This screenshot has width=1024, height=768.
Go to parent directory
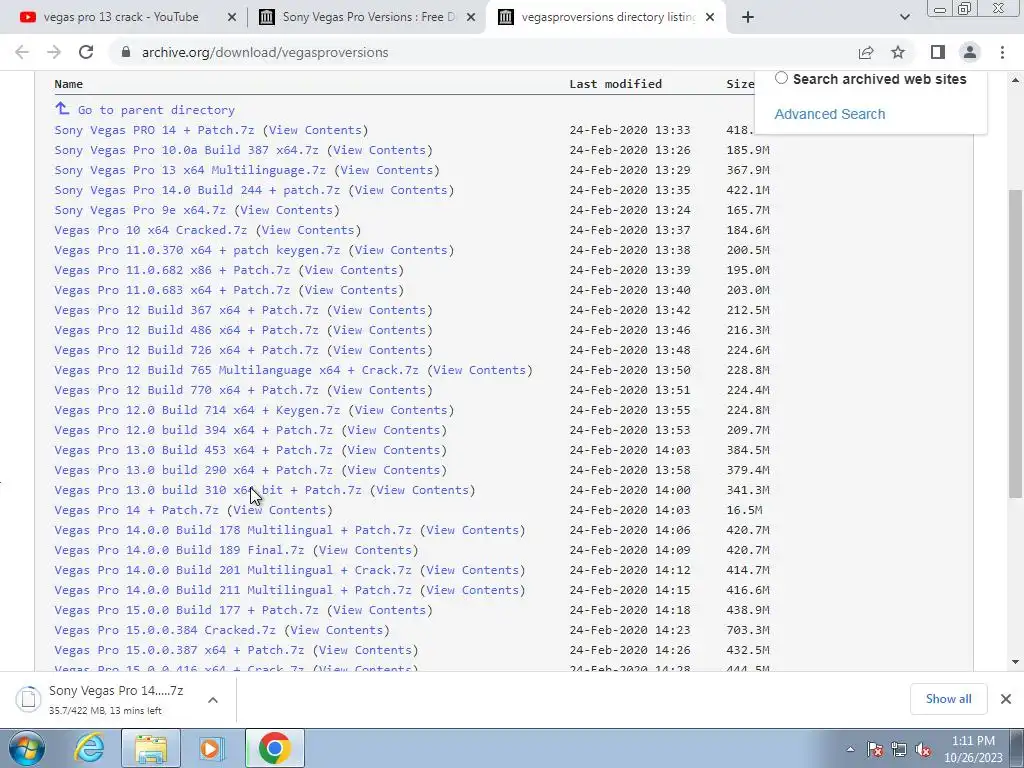coord(156,110)
